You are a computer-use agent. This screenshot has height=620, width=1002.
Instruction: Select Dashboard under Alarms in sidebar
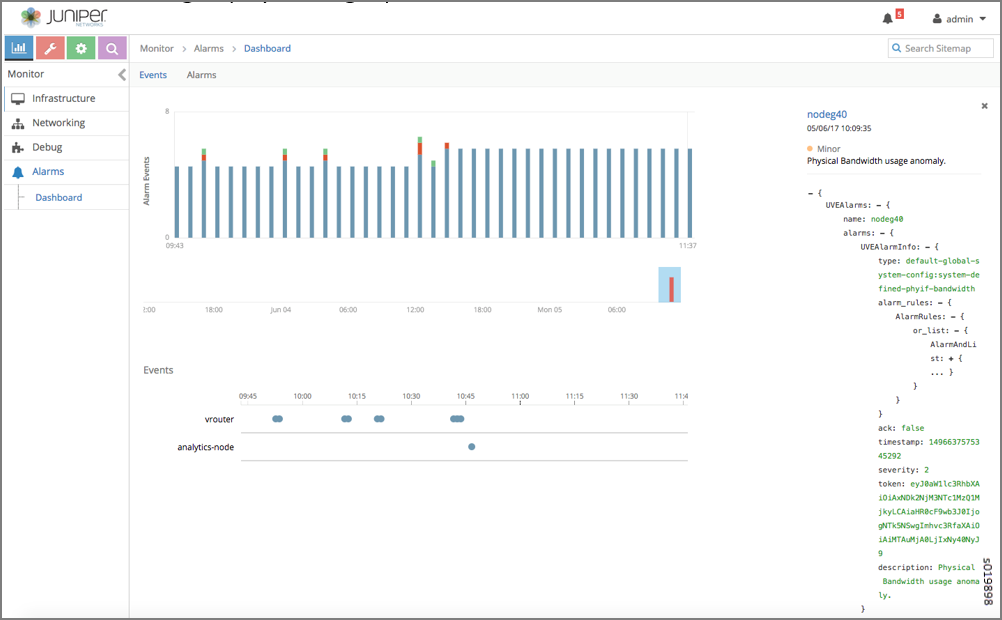pyautogui.click(x=59, y=198)
